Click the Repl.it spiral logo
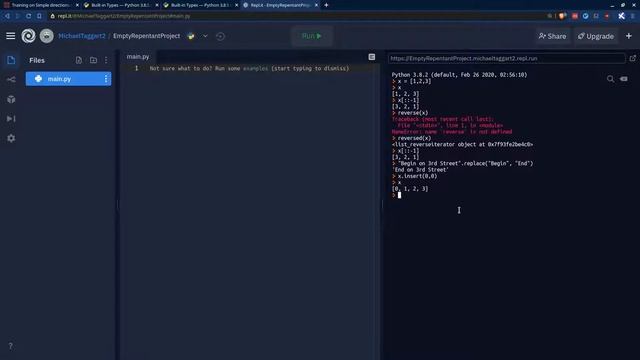The width and height of the screenshot is (640, 360). (28, 36)
